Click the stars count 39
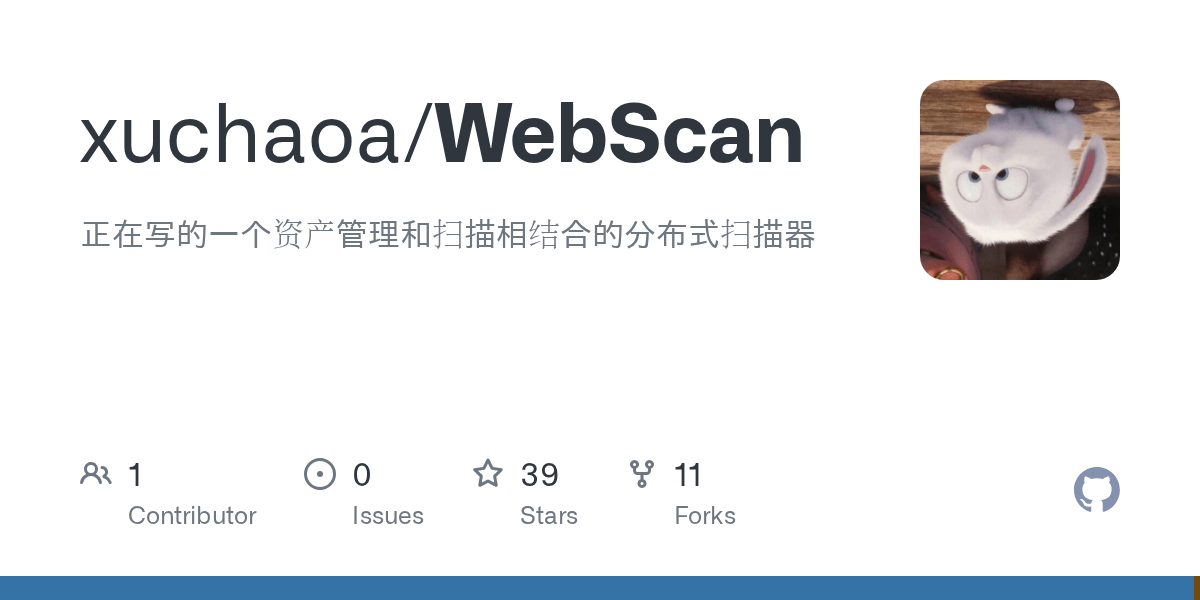 540,475
